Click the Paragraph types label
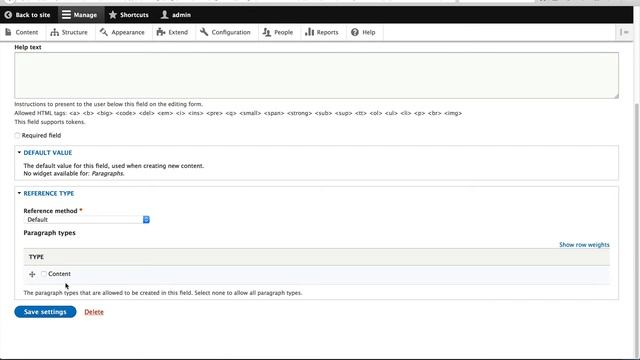640x360 pixels. tap(49, 233)
